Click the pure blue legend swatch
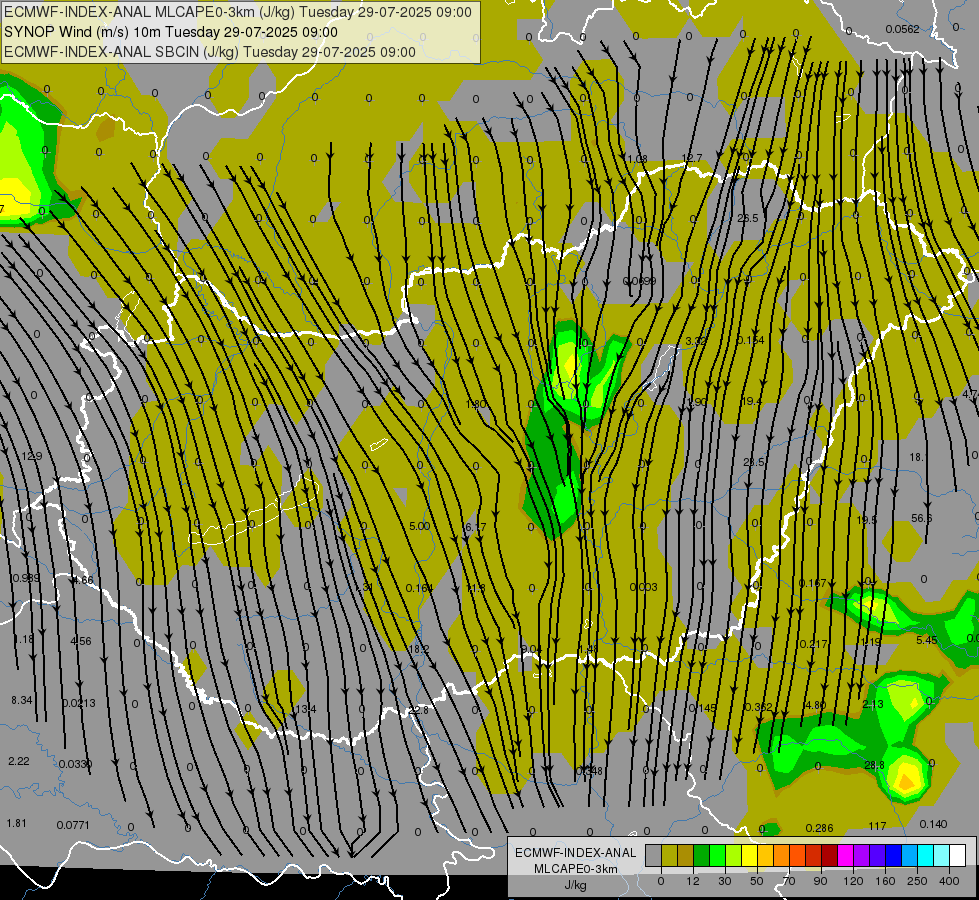Viewport: 979px width, 900px height. tap(893, 855)
